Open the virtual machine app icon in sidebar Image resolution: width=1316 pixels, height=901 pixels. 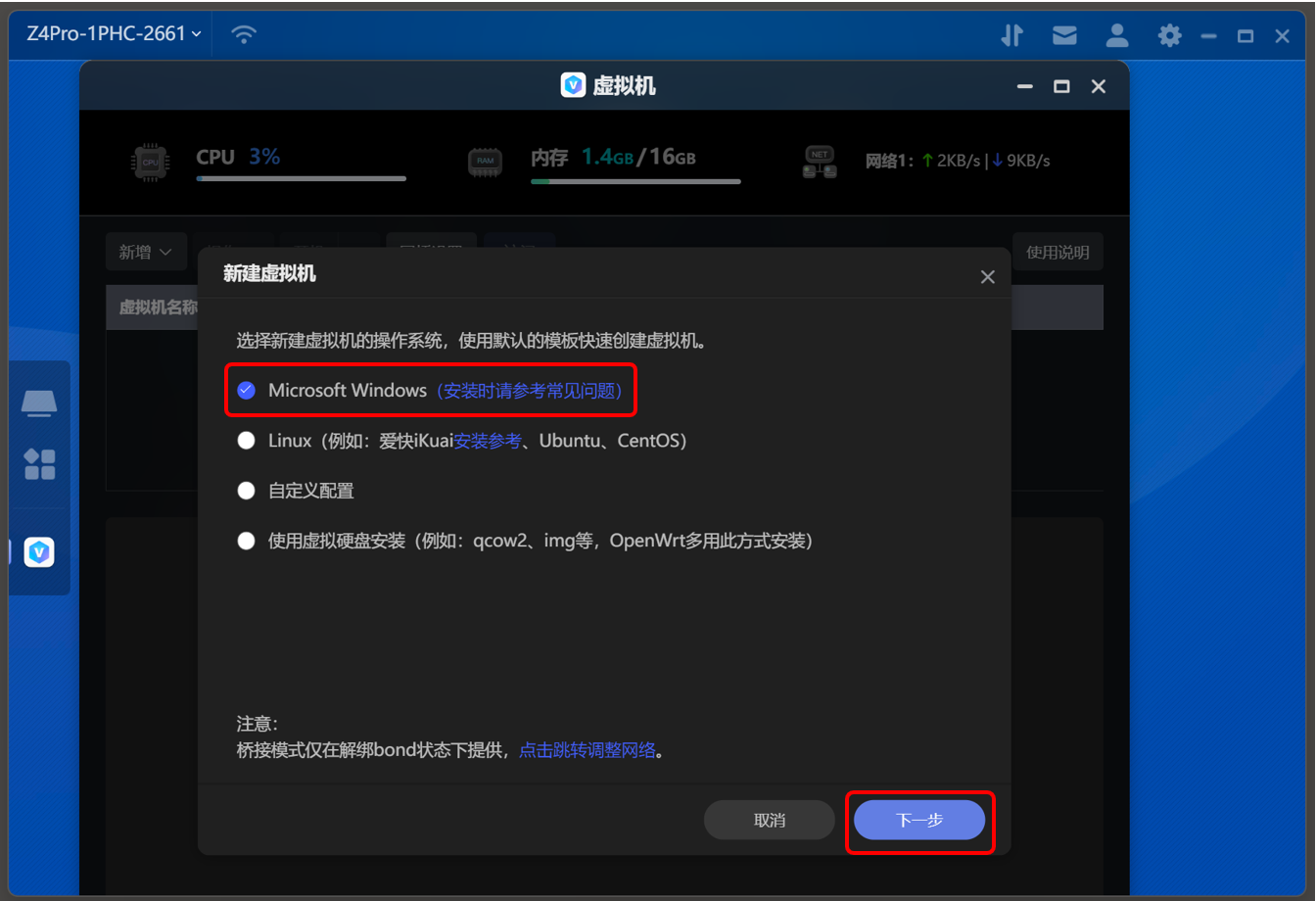coord(39,551)
